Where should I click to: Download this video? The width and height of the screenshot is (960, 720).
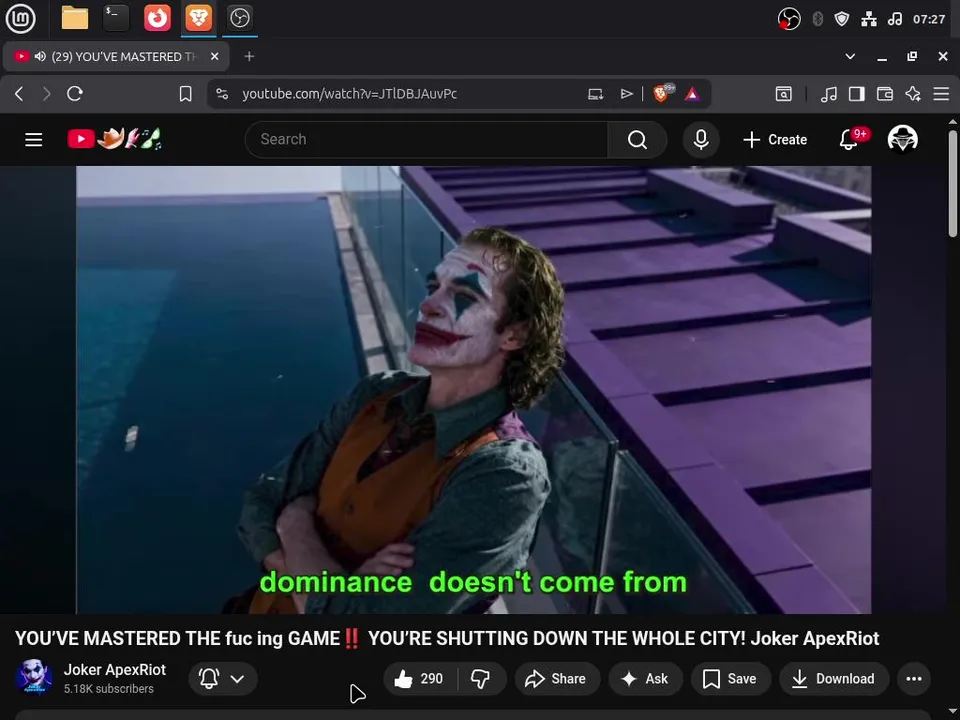833,678
